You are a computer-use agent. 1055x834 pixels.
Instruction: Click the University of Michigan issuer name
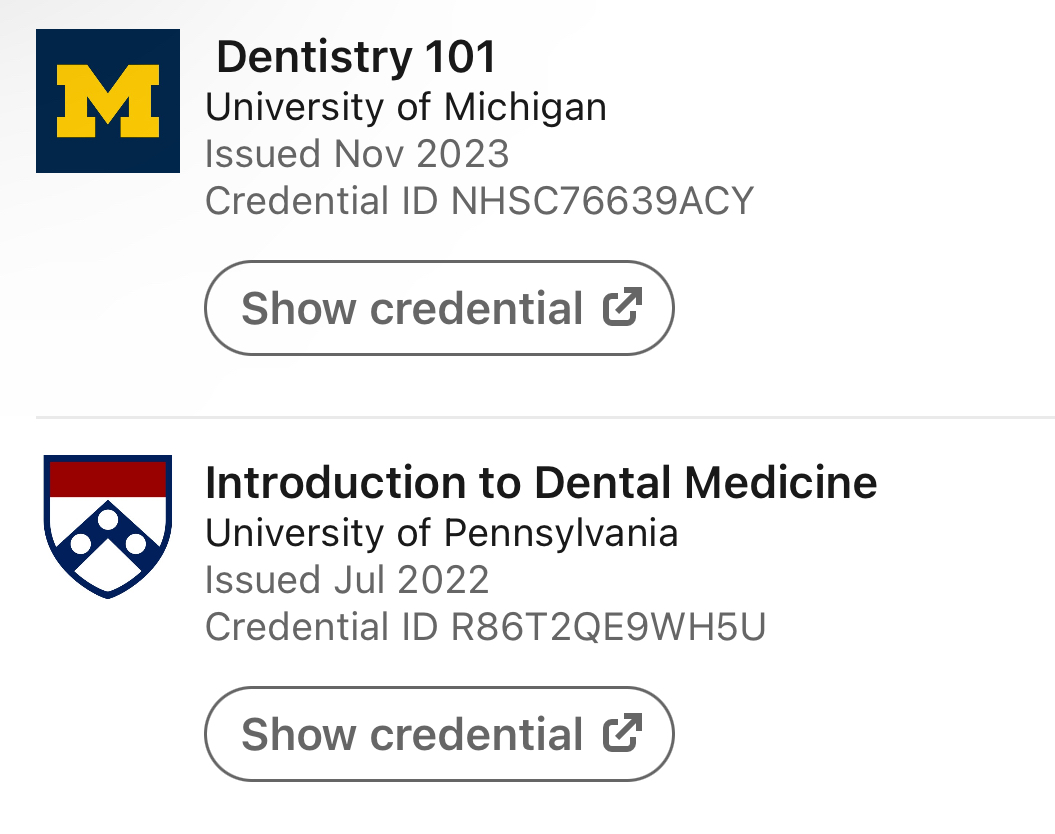click(406, 107)
